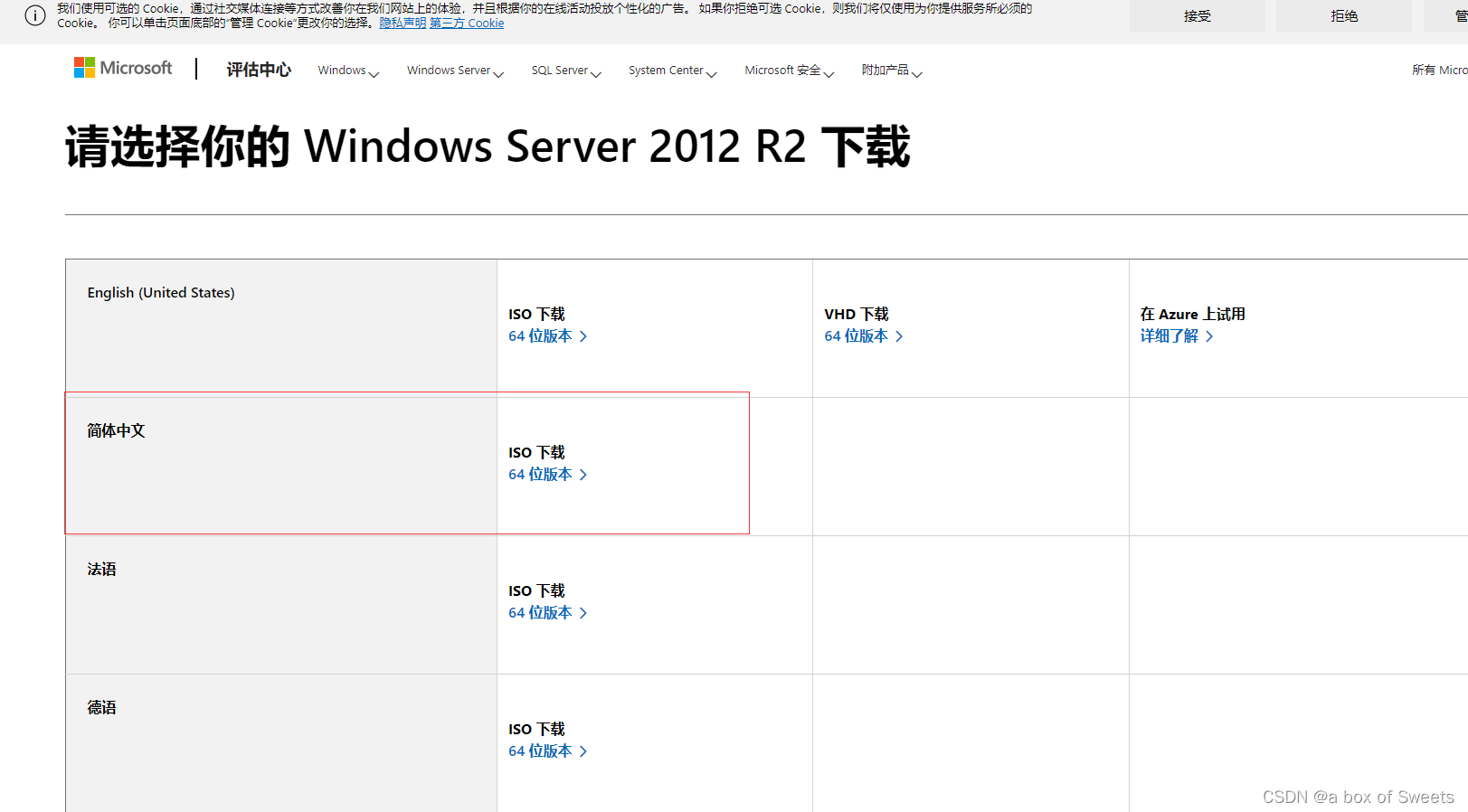Open the 第三方 Cookie link
The width and height of the screenshot is (1468, 812).
[467, 23]
